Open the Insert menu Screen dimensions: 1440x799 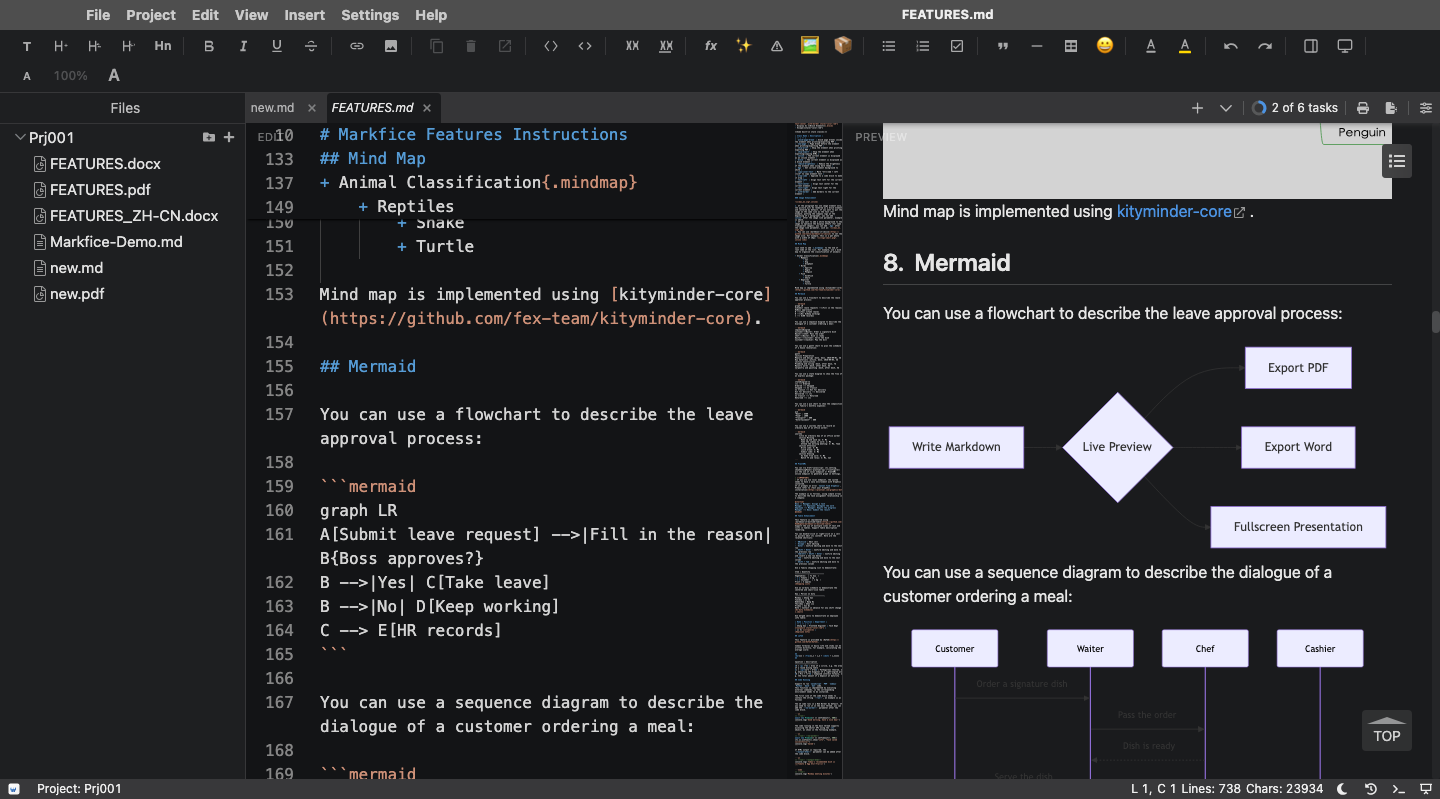coord(305,15)
